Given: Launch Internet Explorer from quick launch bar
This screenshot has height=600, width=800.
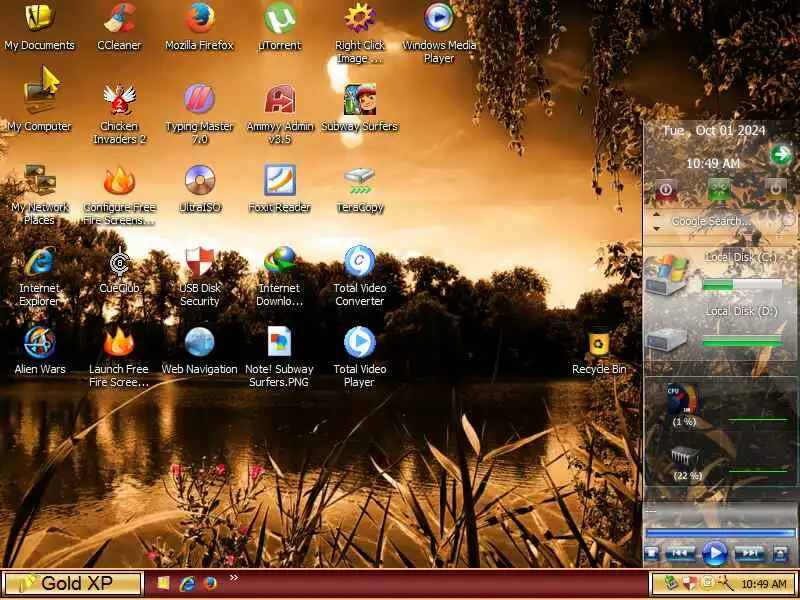Looking at the screenshot, I should tap(187, 583).
